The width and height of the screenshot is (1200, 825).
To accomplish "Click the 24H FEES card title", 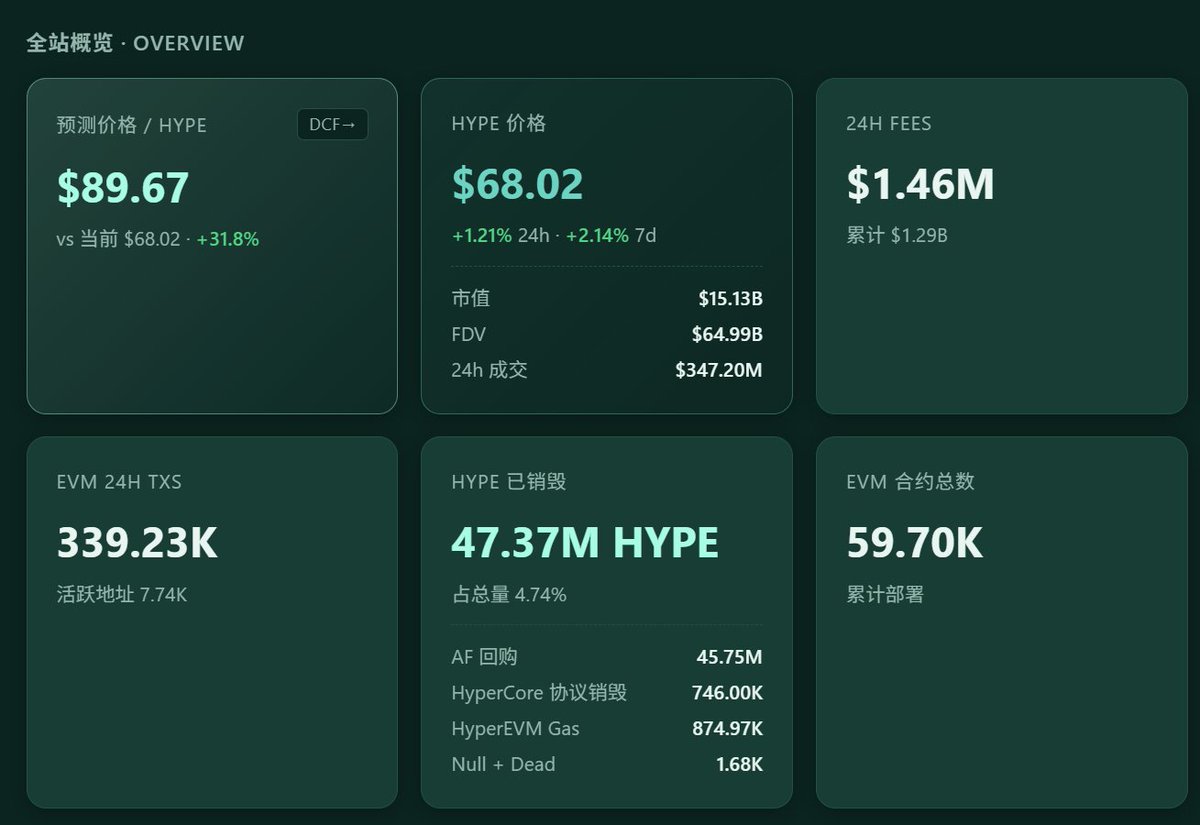I will [889, 124].
